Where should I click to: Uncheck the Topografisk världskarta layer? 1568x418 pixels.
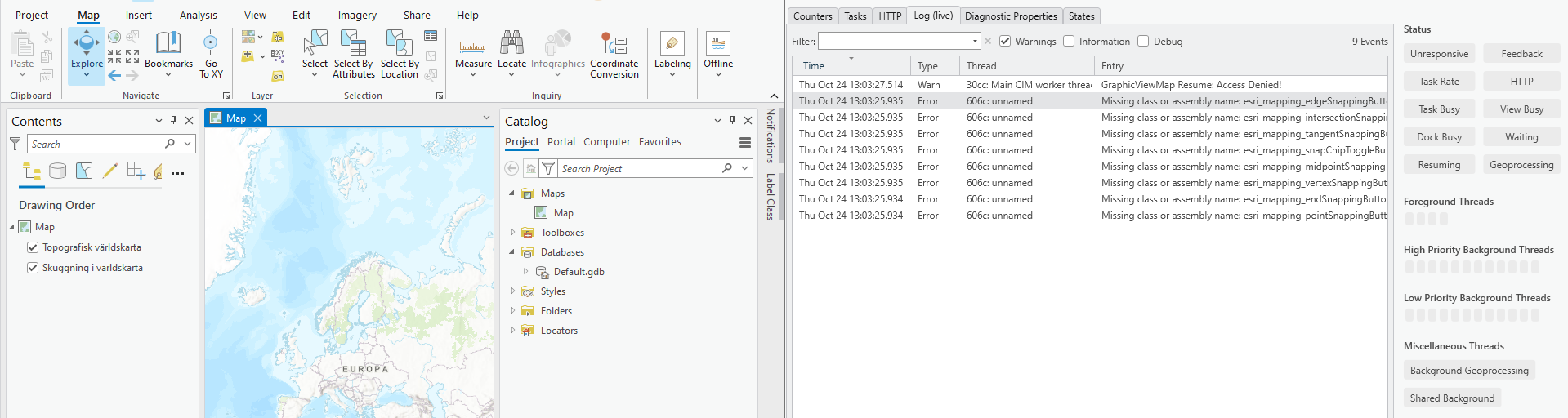[33, 247]
